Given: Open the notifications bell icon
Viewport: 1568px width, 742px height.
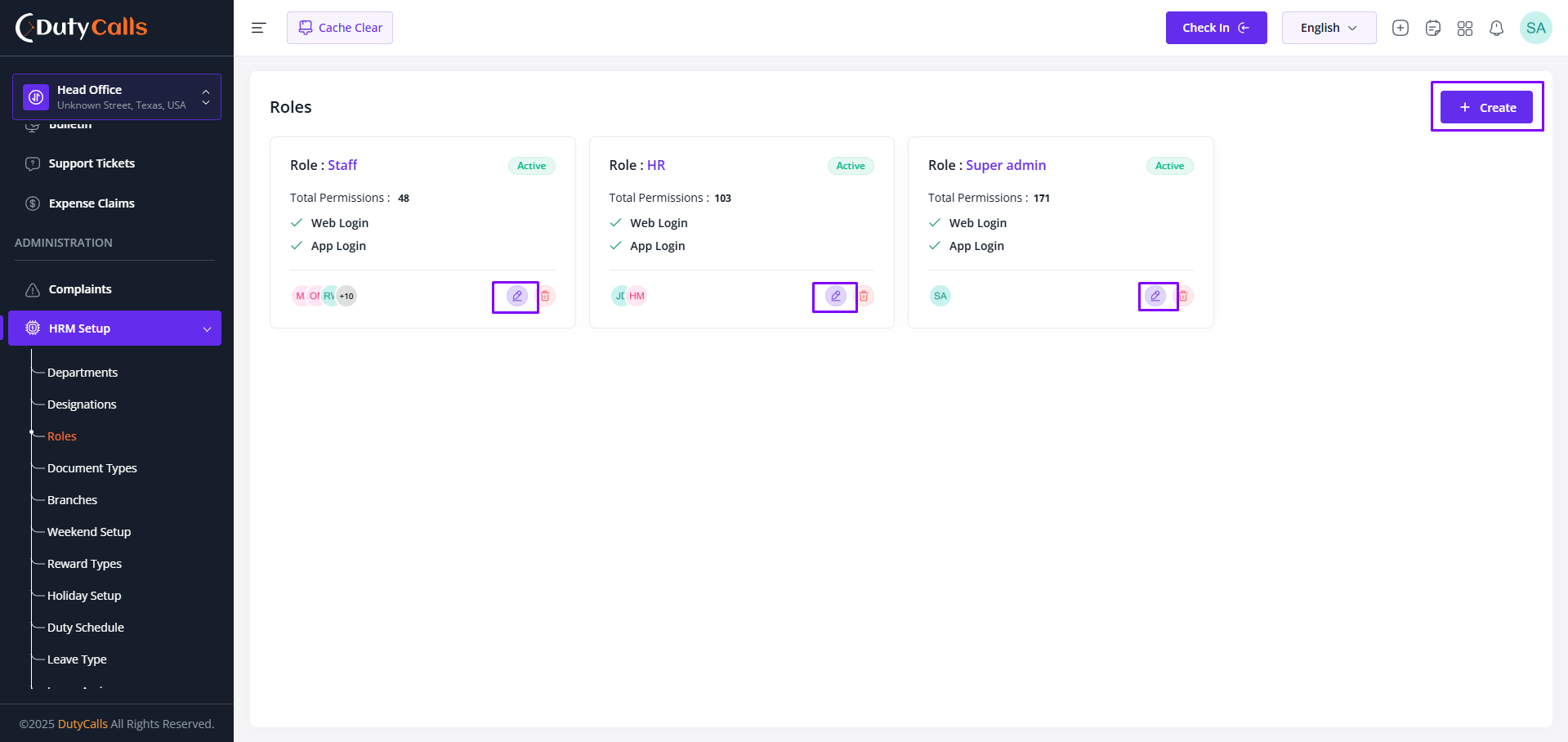Looking at the screenshot, I should point(1497,28).
